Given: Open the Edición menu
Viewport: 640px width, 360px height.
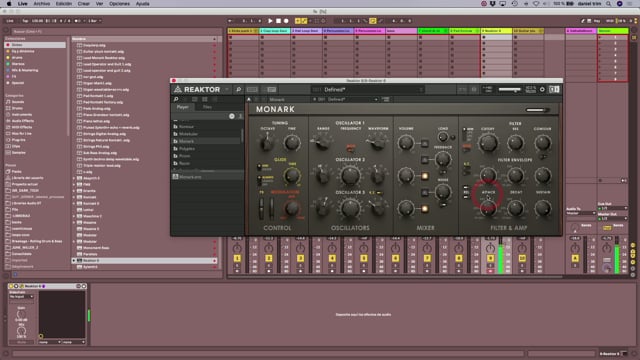Looking at the screenshot, I should 64,4.
